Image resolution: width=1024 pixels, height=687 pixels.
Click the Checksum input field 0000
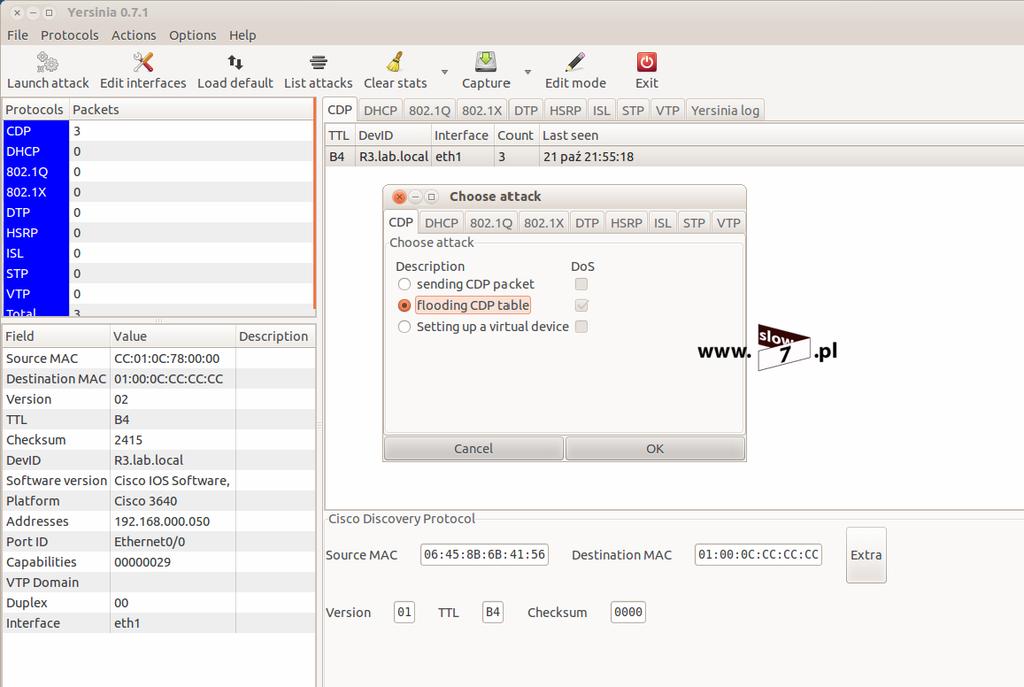[628, 612]
